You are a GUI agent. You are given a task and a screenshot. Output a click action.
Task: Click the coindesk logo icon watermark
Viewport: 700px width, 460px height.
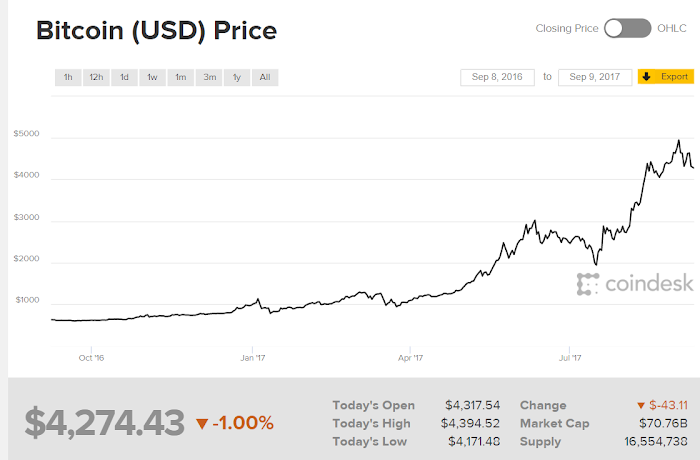click(x=588, y=284)
